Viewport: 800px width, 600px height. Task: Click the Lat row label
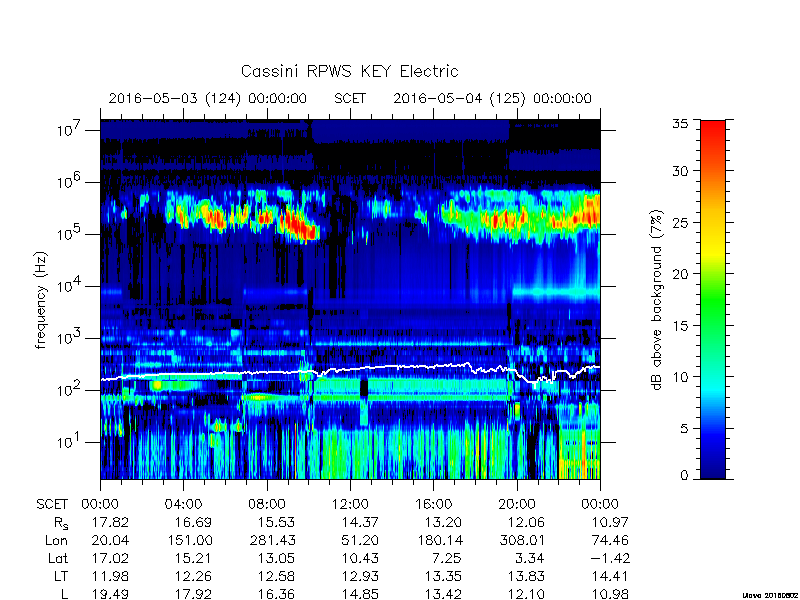click(58, 559)
